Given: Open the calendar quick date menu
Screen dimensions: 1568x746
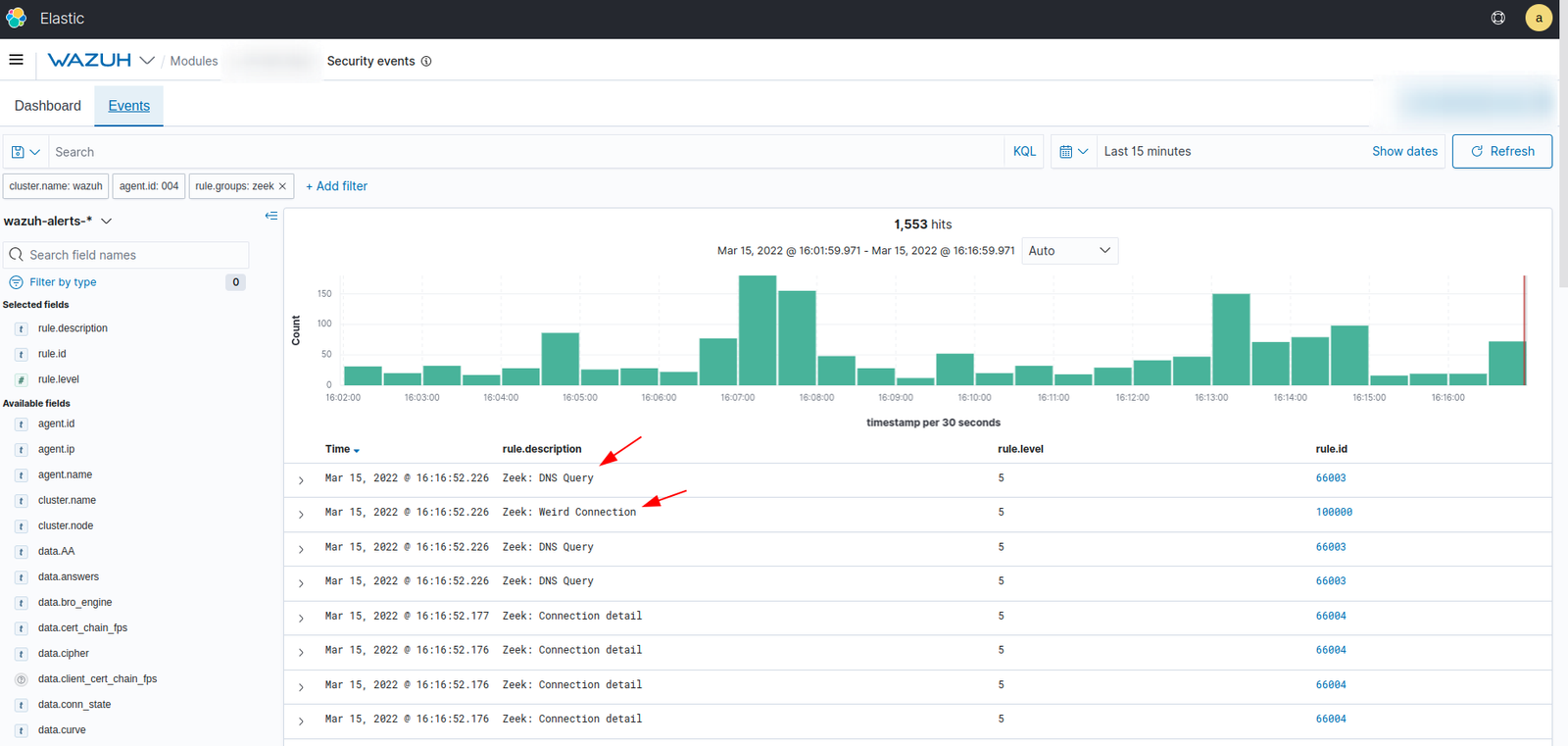Looking at the screenshot, I should [x=1073, y=152].
